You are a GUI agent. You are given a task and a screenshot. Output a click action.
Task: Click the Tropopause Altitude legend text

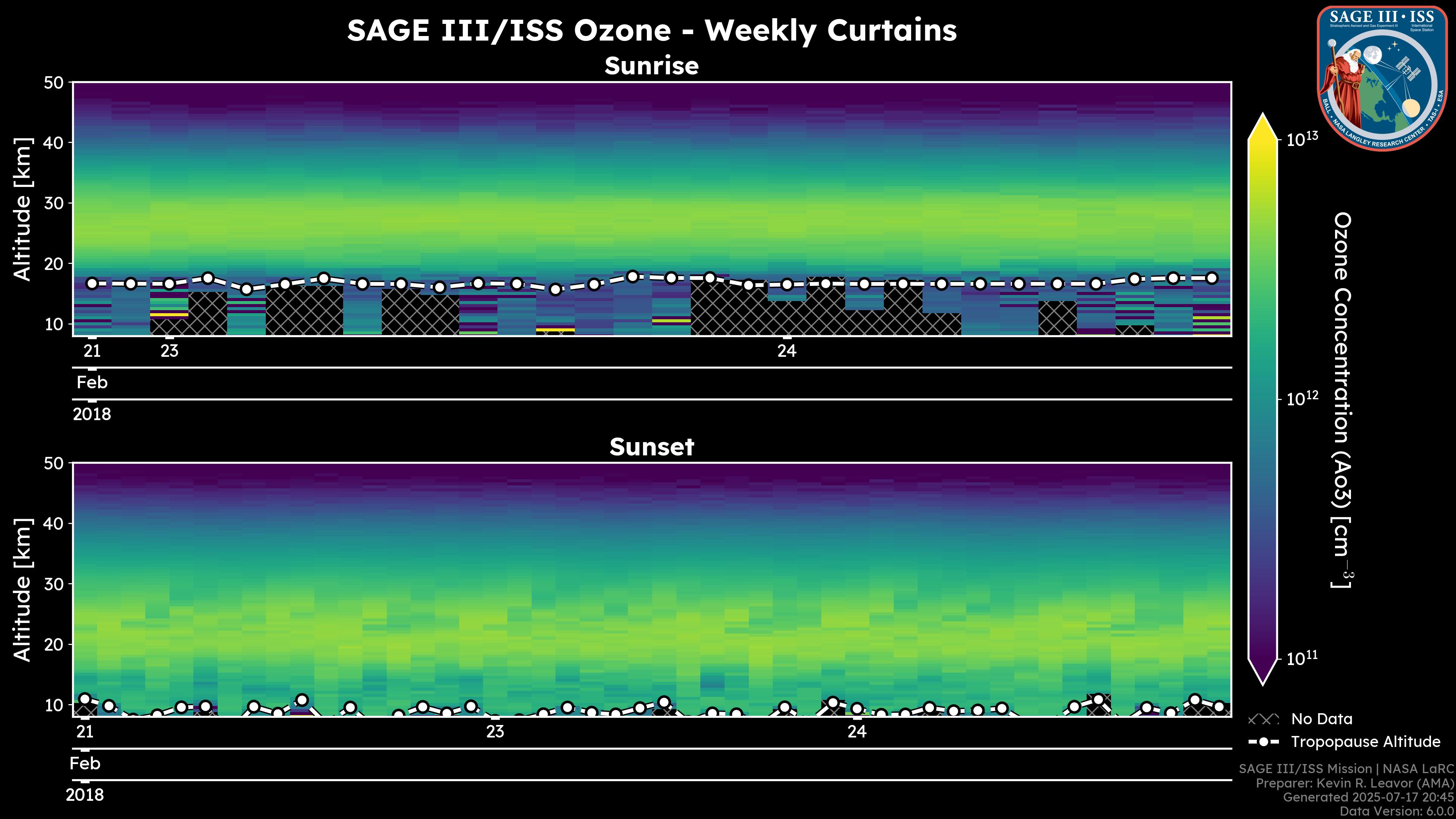1365,742
